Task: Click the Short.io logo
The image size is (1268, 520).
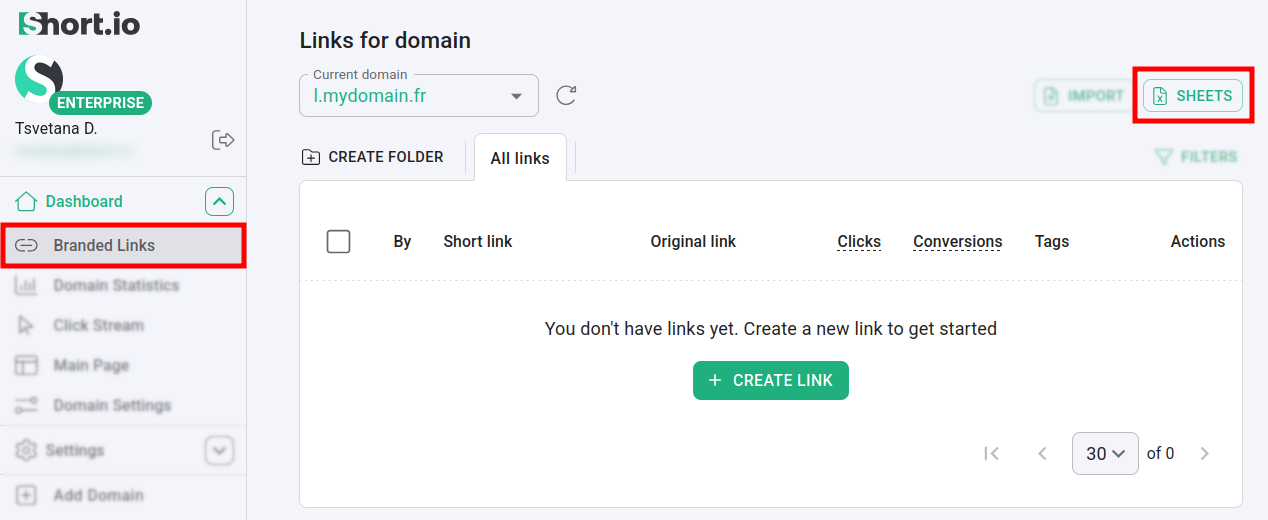Action: tap(80, 24)
